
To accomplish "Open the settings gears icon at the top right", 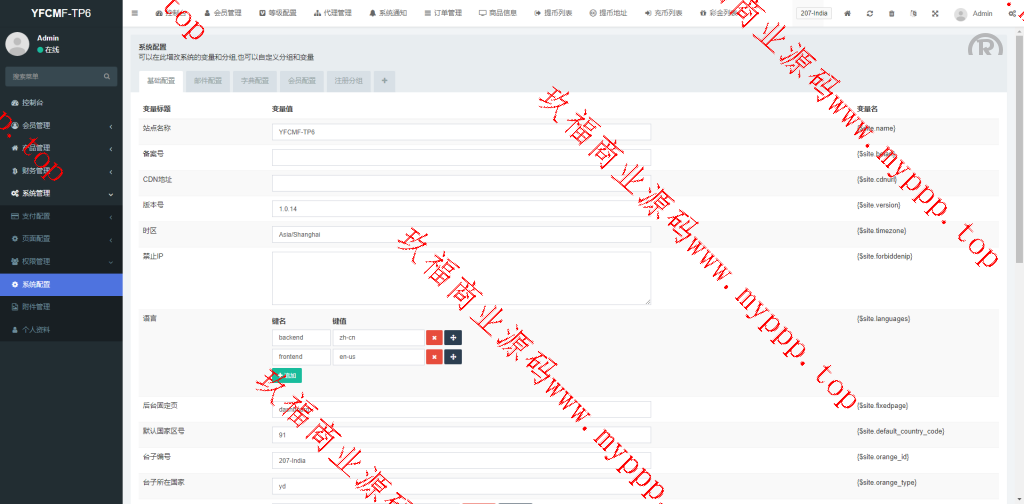I will pyautogui.click(x=1013, y=14).
